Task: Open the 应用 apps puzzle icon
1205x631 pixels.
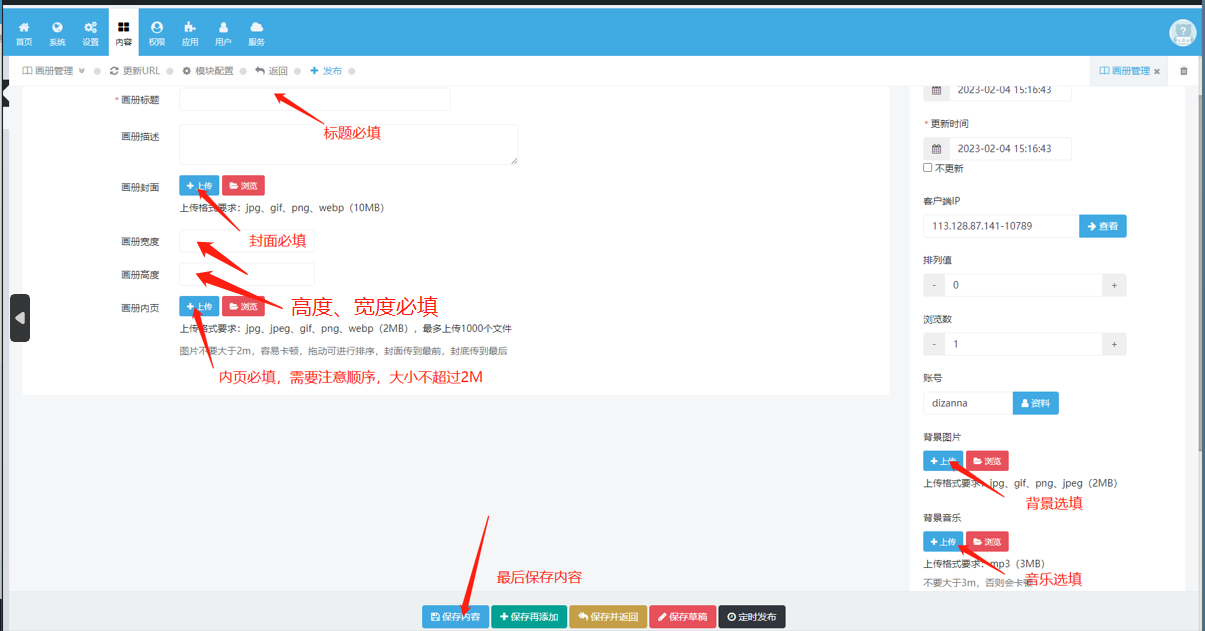Action: click(x=190, y=33)
